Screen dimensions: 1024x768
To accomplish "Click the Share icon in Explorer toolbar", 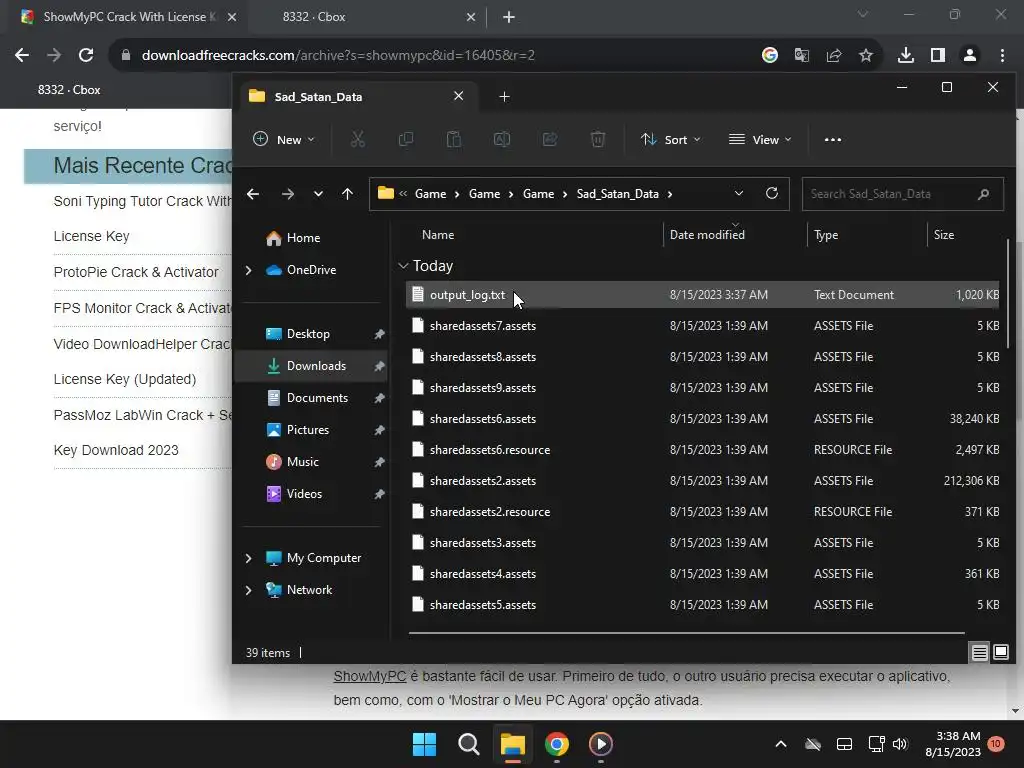I will click(x=550, y=139).
